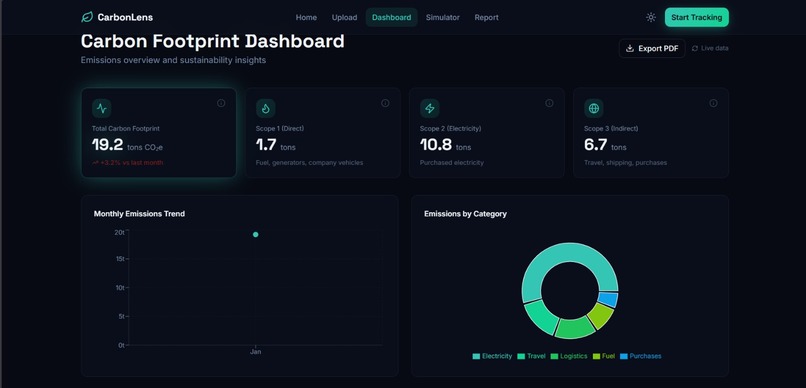Click the 20t axis label
Image resolution: width=806 pixels, height=388 pixels.
(x=119, y=232)
